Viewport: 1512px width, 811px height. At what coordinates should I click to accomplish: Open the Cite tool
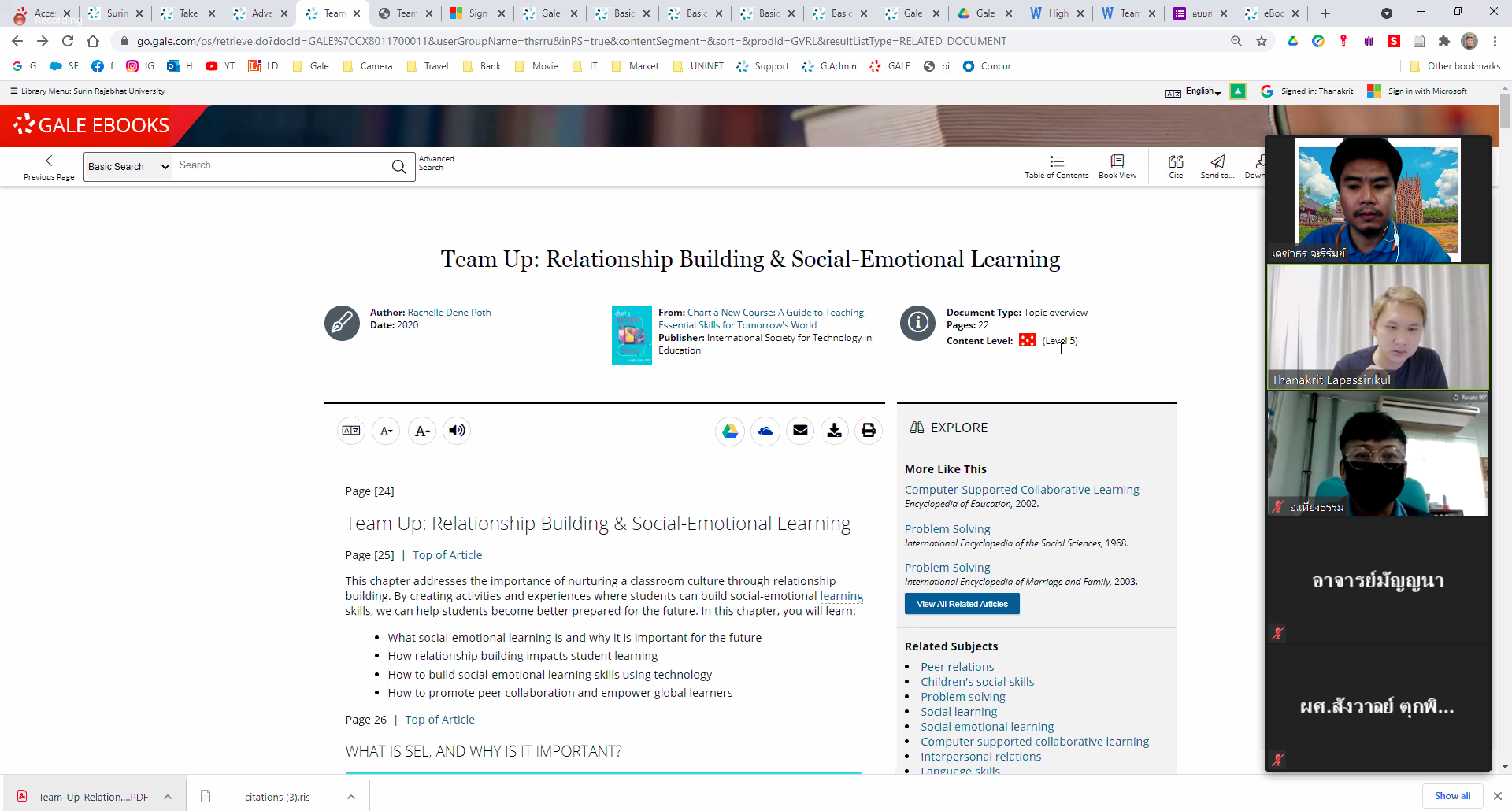click(1176, 166)
